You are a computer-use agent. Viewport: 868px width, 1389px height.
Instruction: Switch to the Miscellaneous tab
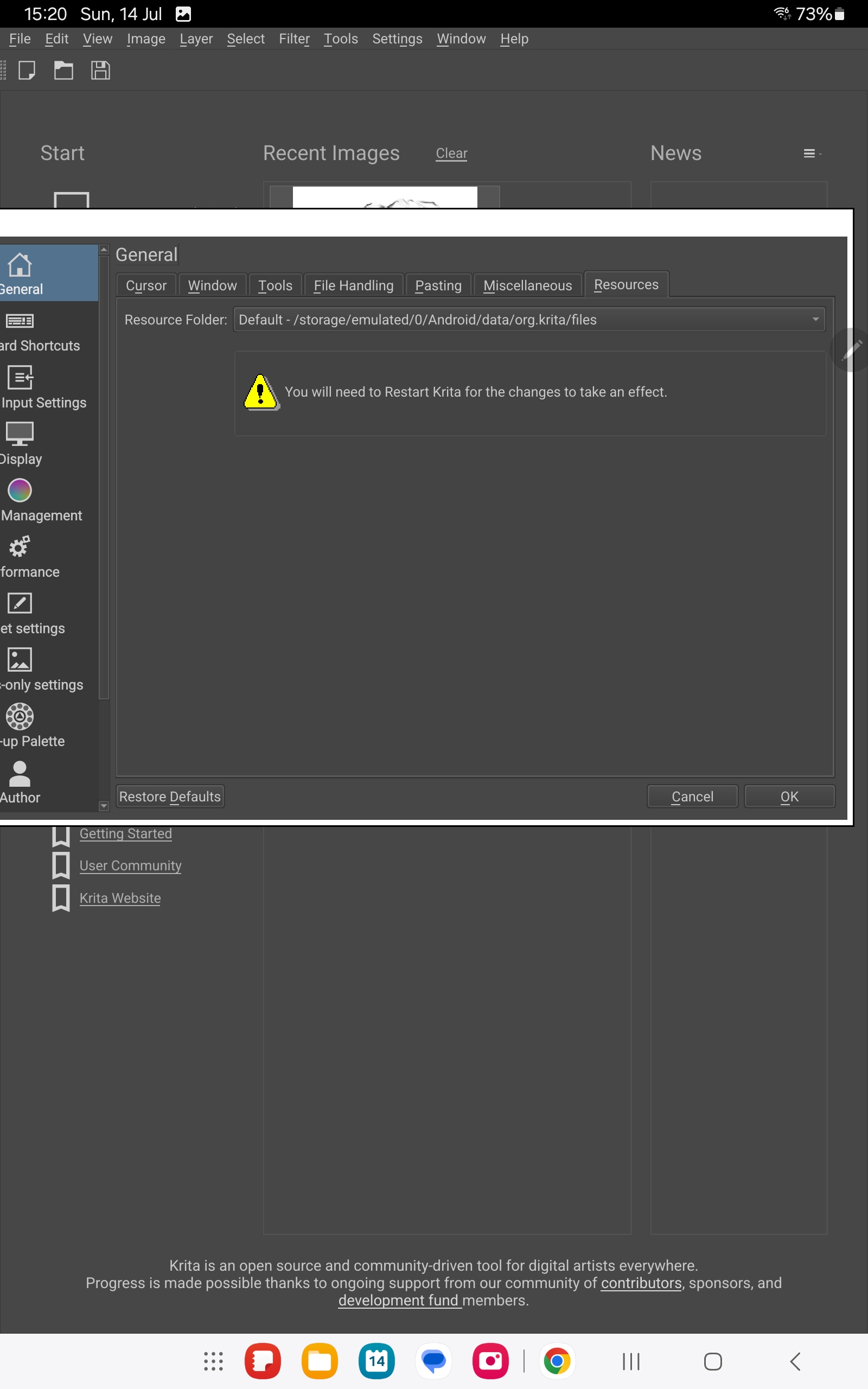[528, 285]
